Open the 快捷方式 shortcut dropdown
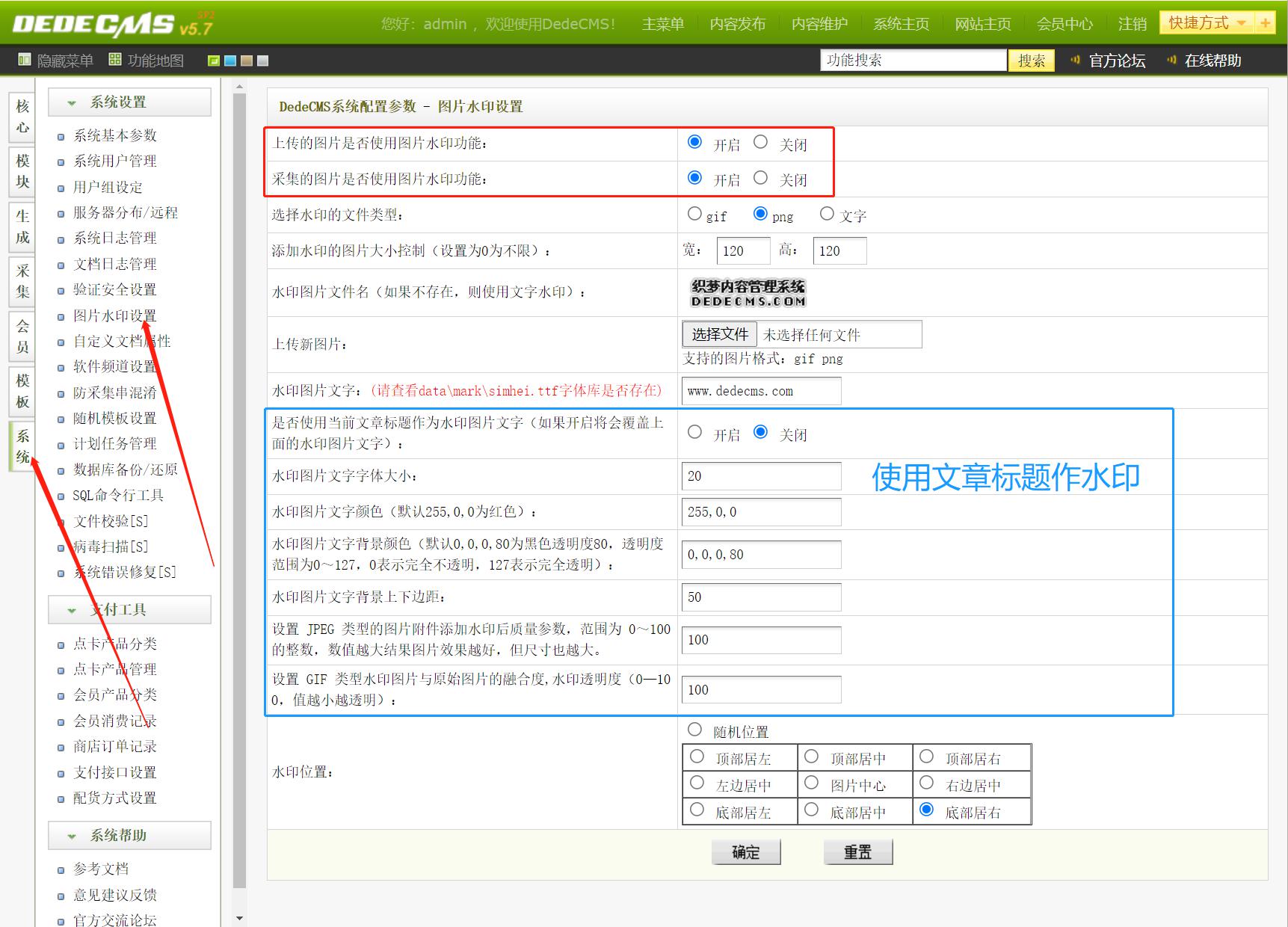Screen dimensions: 1288x927 point(1207,23)
